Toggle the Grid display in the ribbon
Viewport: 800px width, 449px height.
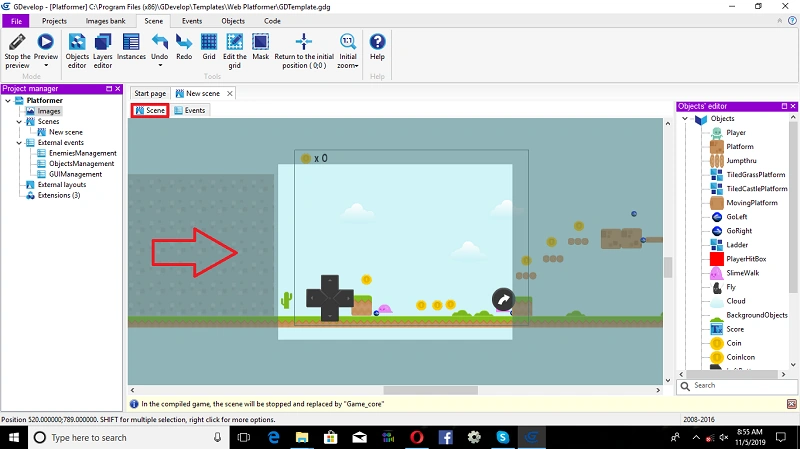tap(209, 46)
